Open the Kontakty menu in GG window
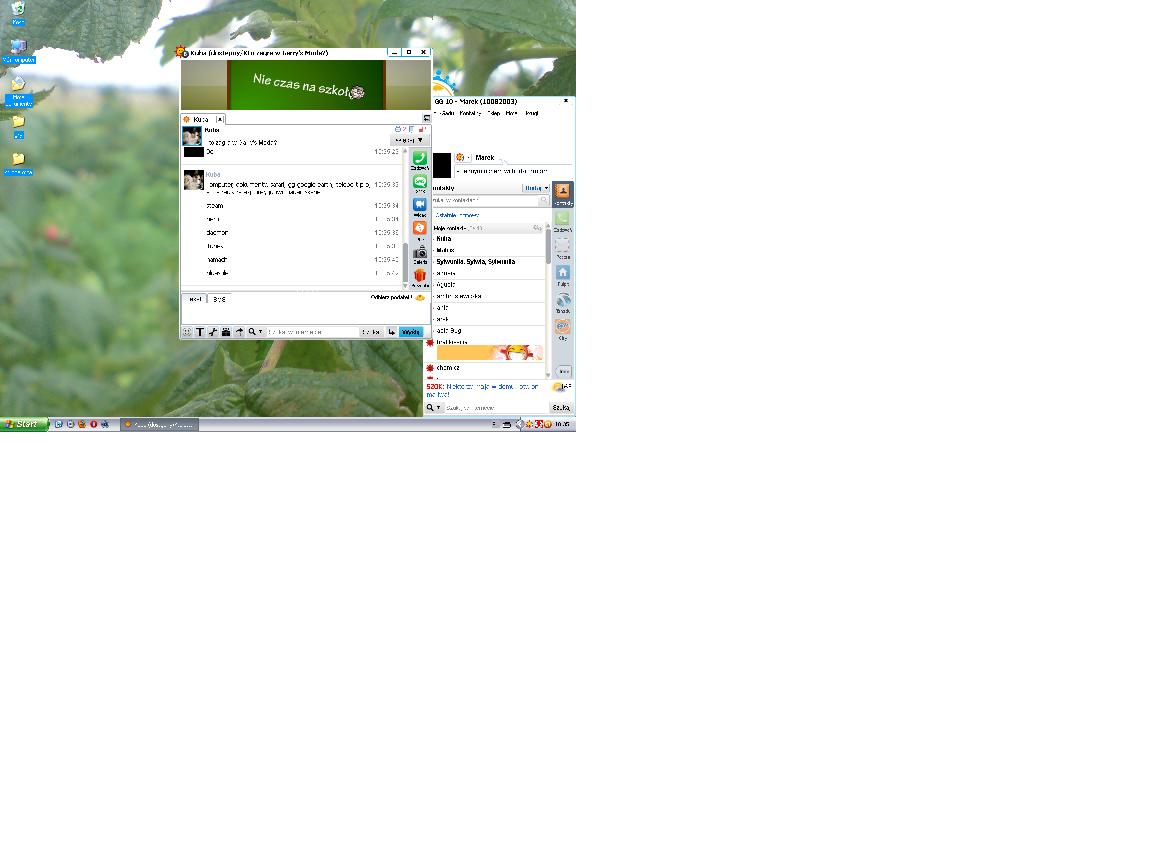1152x864 pixels. pos(470,113)
